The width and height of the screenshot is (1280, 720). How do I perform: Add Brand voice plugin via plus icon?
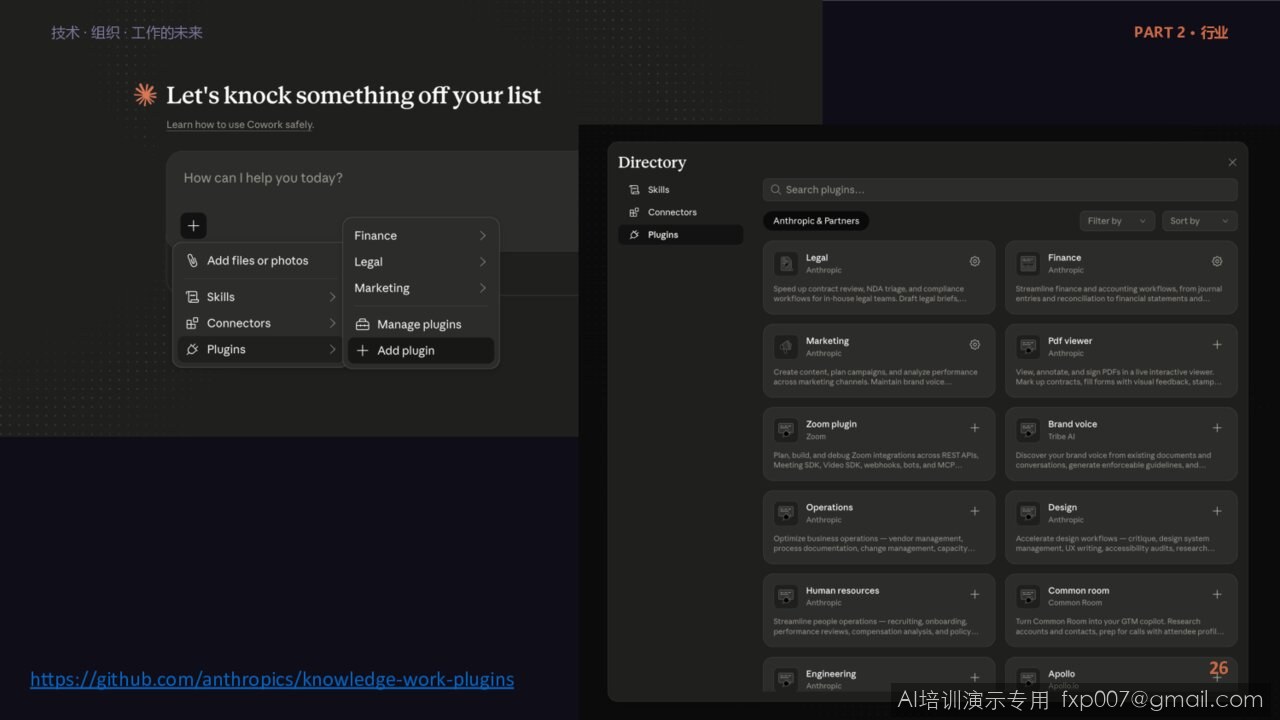[1217, 428]
